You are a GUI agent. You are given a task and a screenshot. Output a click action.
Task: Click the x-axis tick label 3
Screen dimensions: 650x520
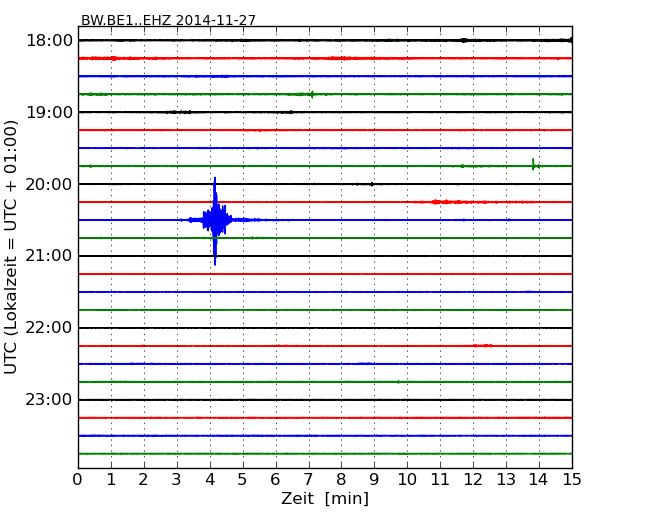coord(177,480)
